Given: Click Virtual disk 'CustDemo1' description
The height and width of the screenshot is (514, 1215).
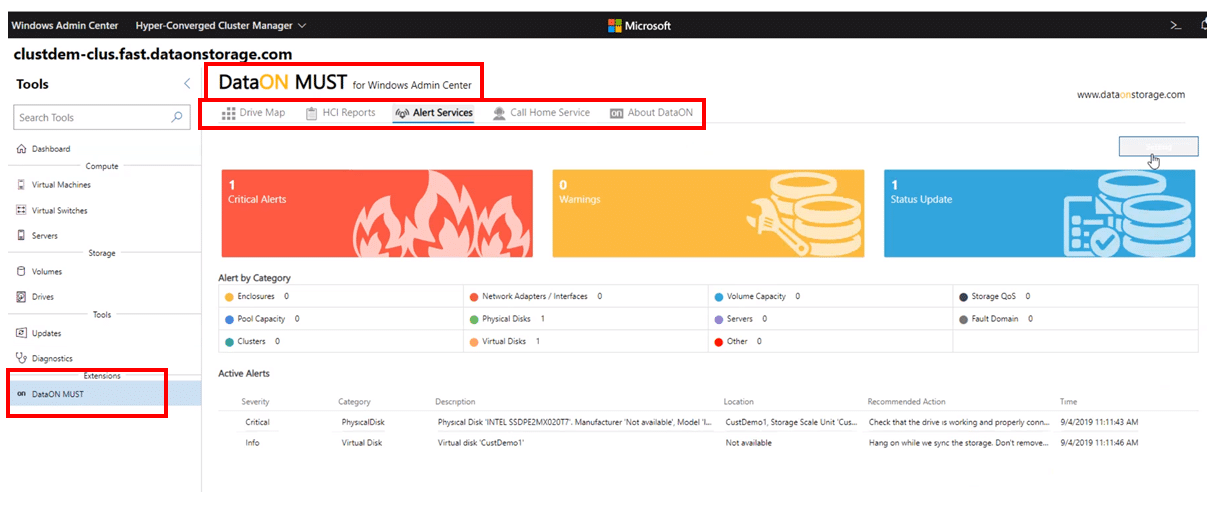Looking at the screenshot, I should [x=481, y=443].
